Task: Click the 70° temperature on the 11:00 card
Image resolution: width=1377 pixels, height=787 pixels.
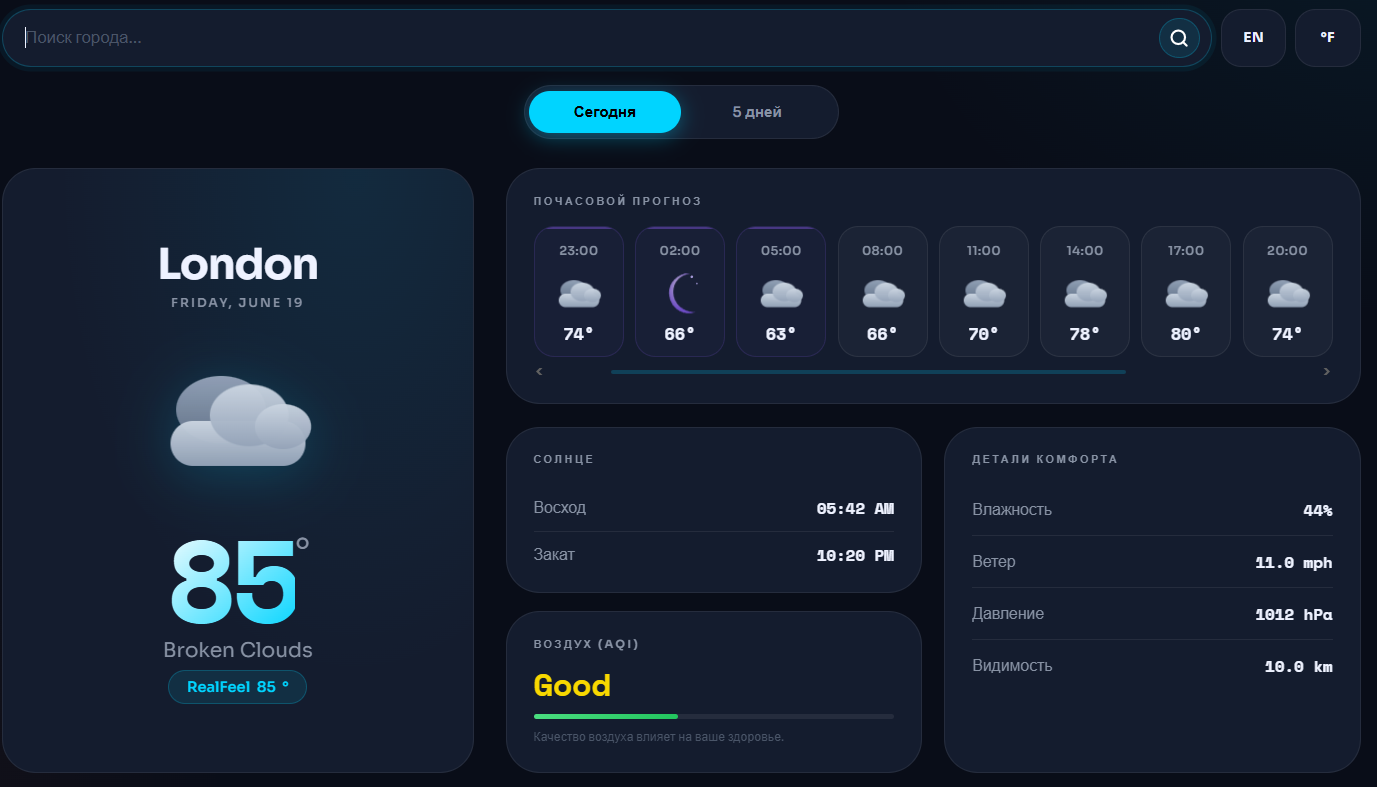Action: [x=984, y=334]
